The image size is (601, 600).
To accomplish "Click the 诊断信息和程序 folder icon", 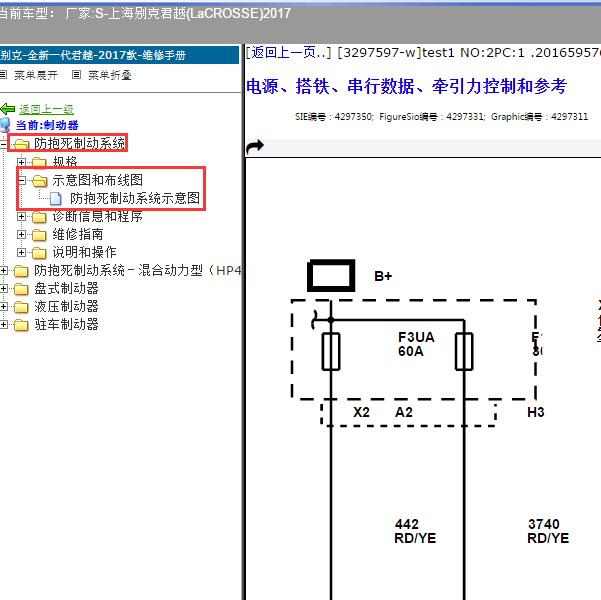I will (39, 217).
